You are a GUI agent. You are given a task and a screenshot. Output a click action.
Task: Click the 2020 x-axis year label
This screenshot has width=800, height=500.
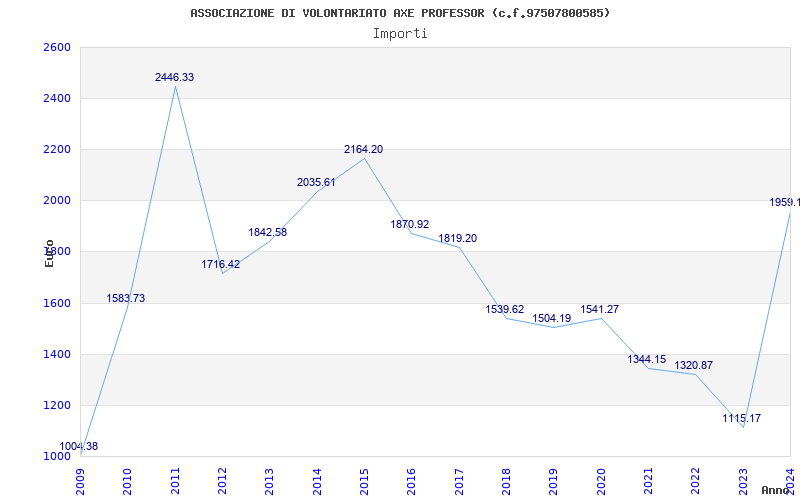pyautogui.click(x=601, y=482)
